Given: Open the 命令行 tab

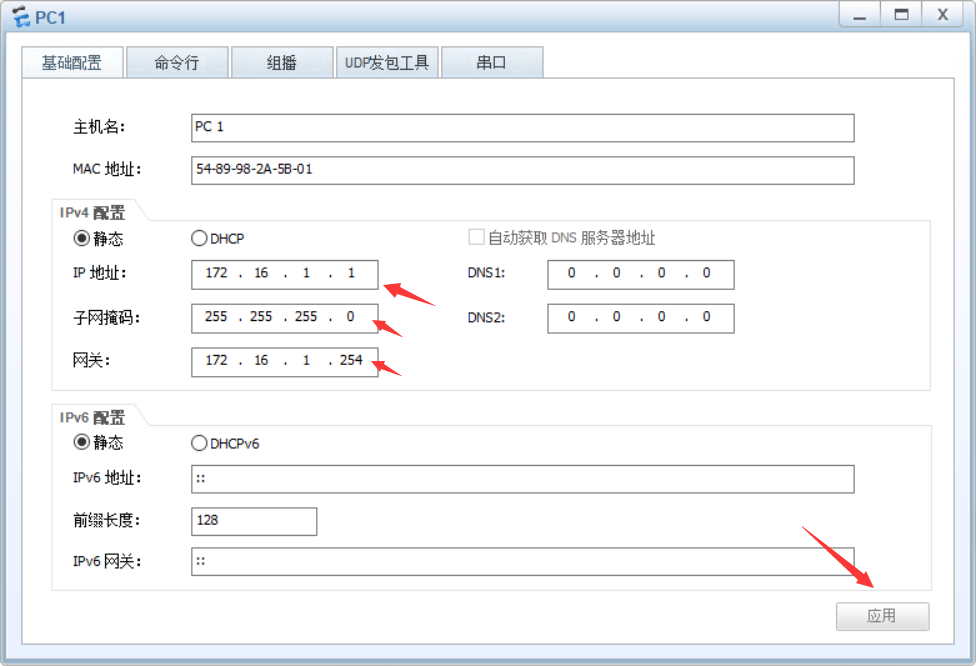Looking at the screenshot, I should click(x=177, y=62).
